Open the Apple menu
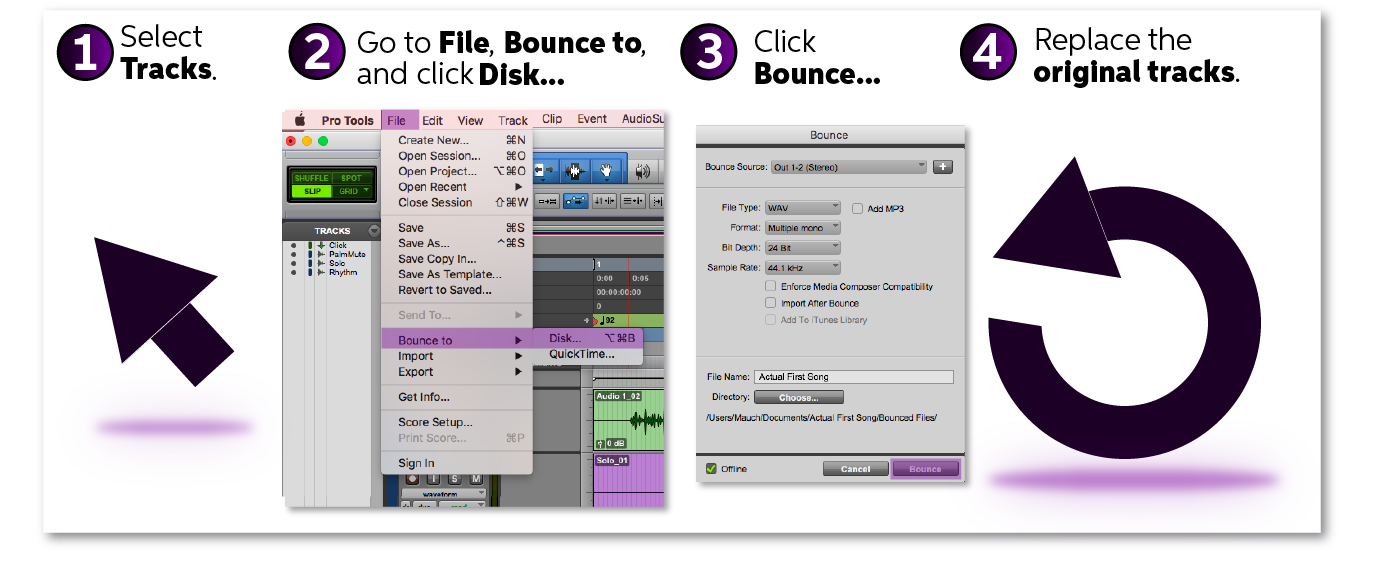Image resolution: width=1375 pixels, height=586 pixels. pos(299,120)
